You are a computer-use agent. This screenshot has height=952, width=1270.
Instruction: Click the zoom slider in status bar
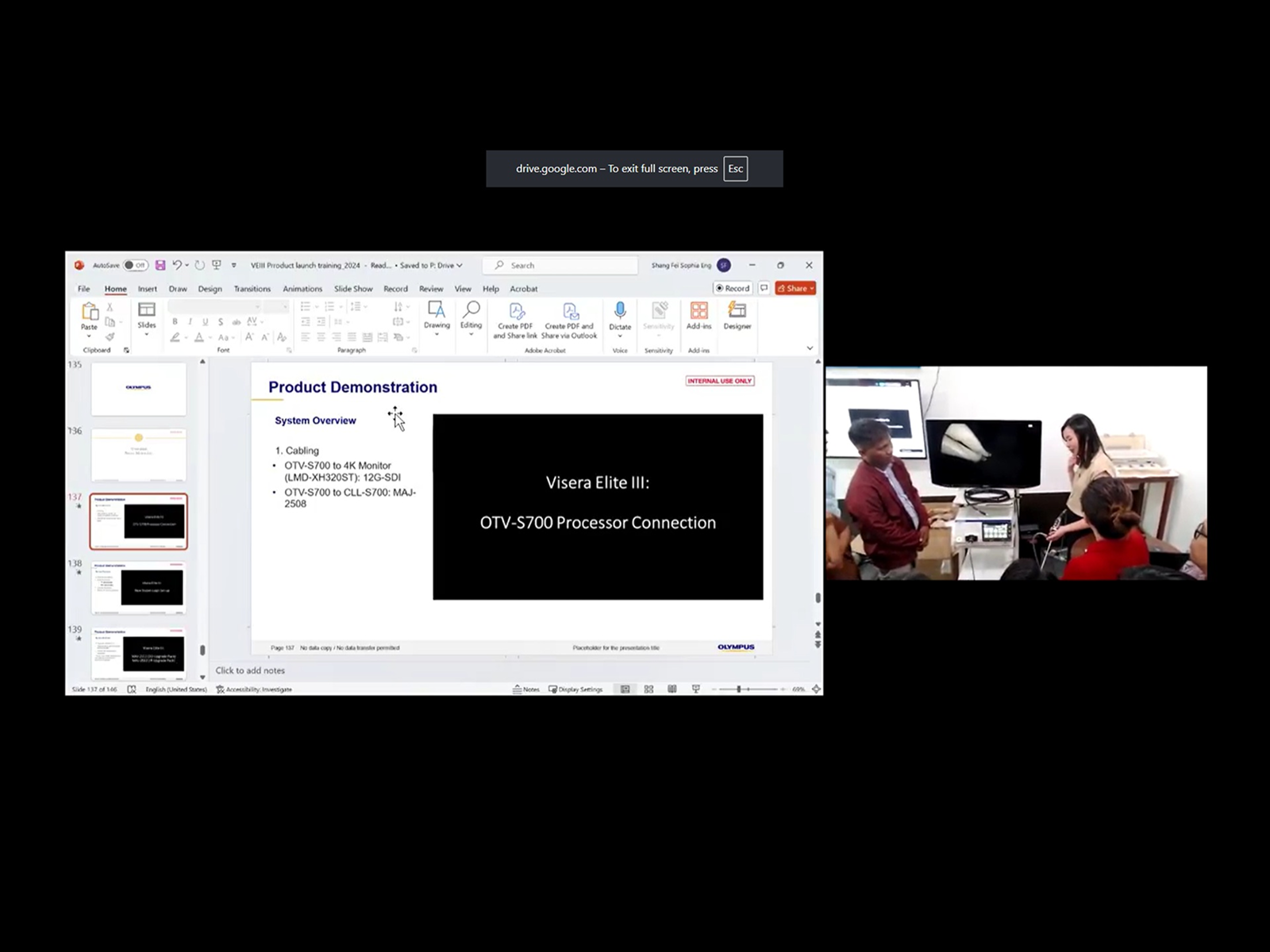click(749, 689)
